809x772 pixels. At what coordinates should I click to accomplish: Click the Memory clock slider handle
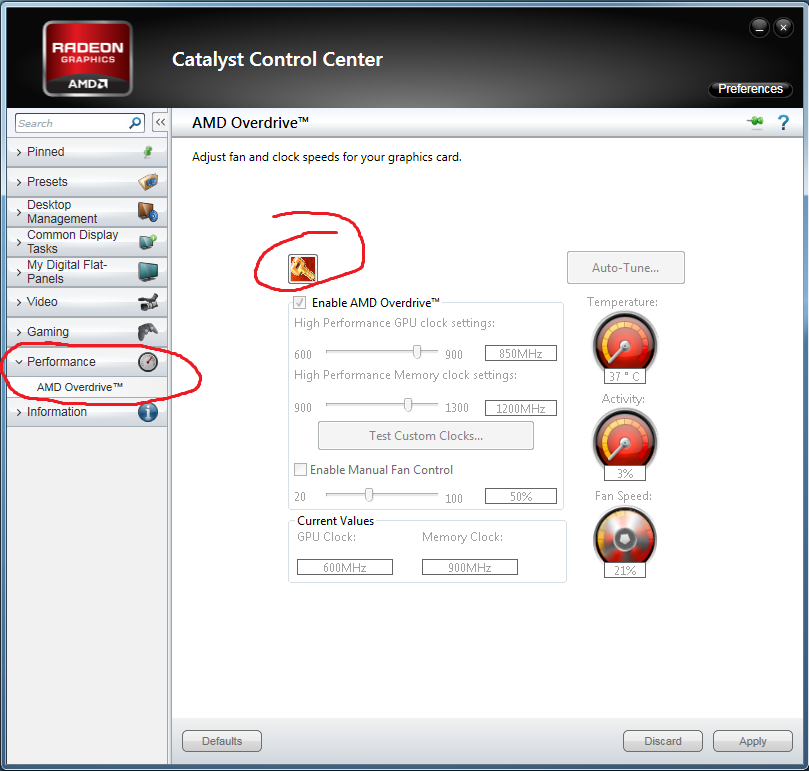click(408, 405)
